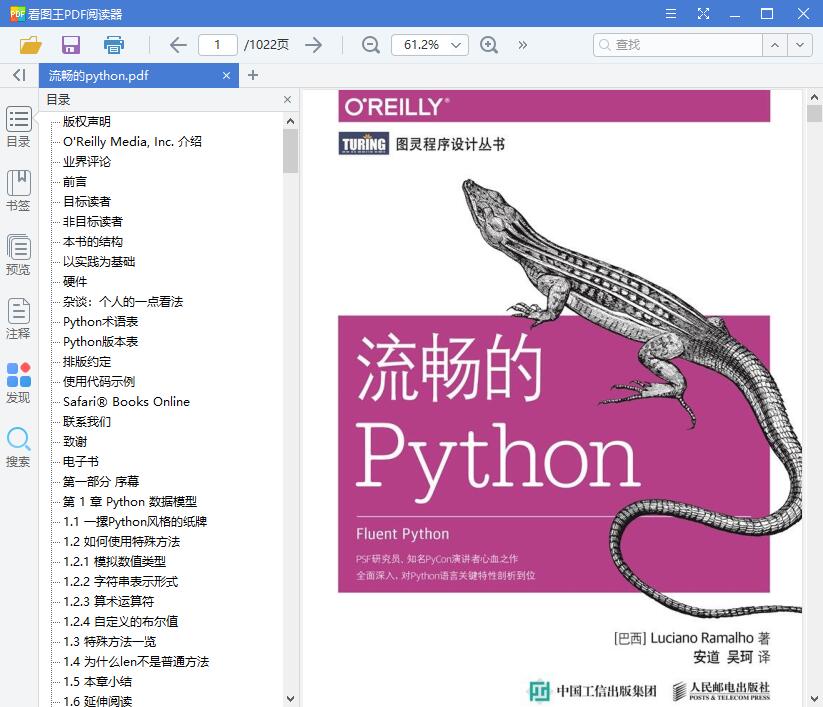Image resolution: width=823 pixels, height=707 pixels.
Task: Add a new tab with plus button
Action: 252,75
